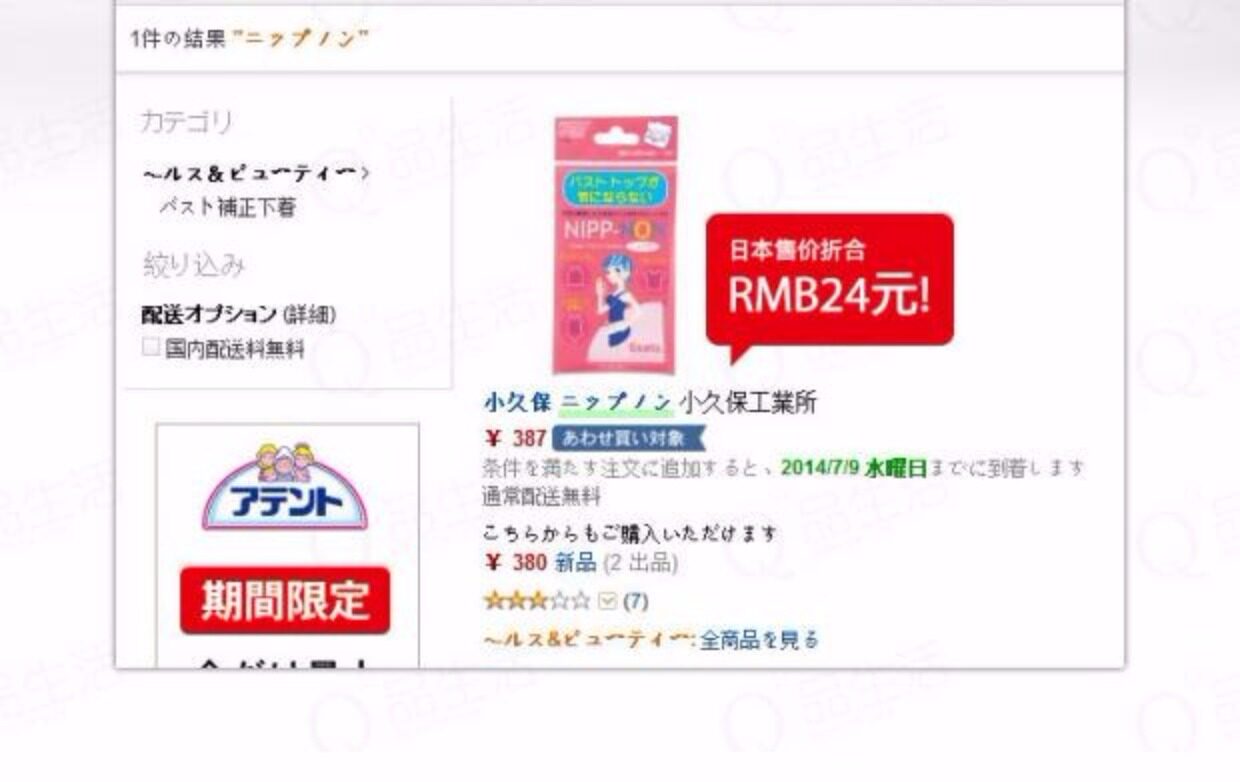The height and width of the screenshot is (782, 1240).
Task: Click the 2014/7/9 水曜日 delivery date text
Action: click(854, 467)
